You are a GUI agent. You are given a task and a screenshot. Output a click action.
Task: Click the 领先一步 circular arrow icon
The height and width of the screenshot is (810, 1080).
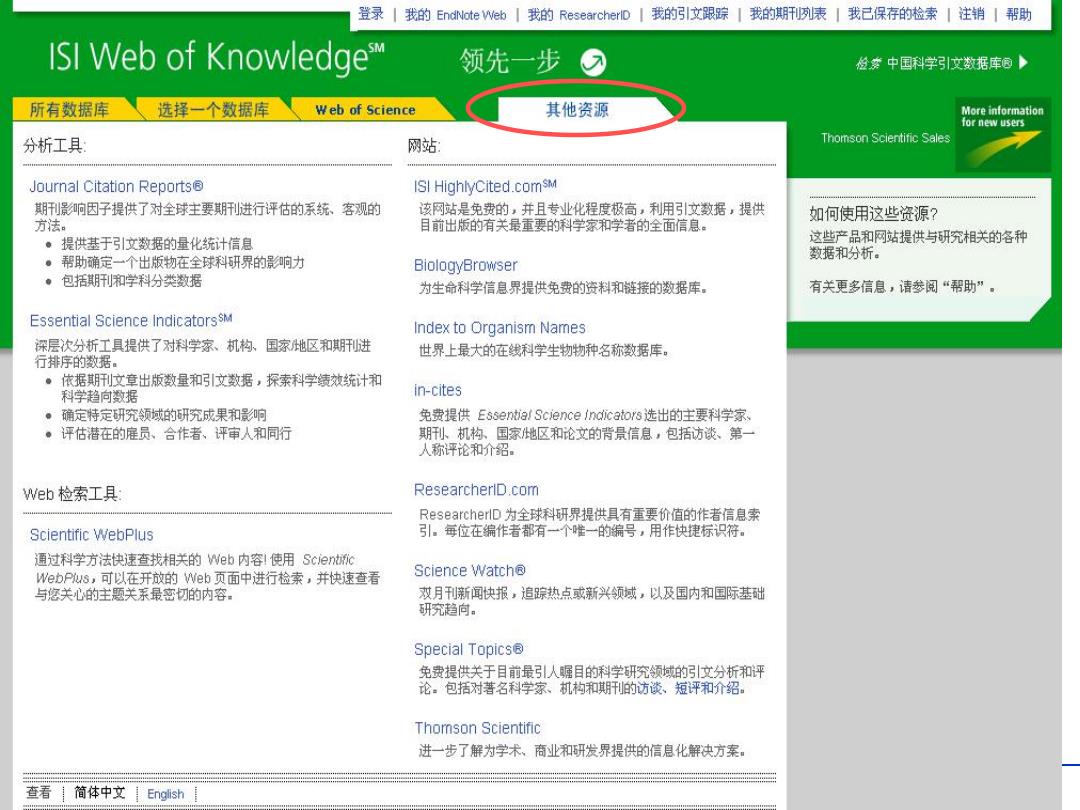[593, 62]
